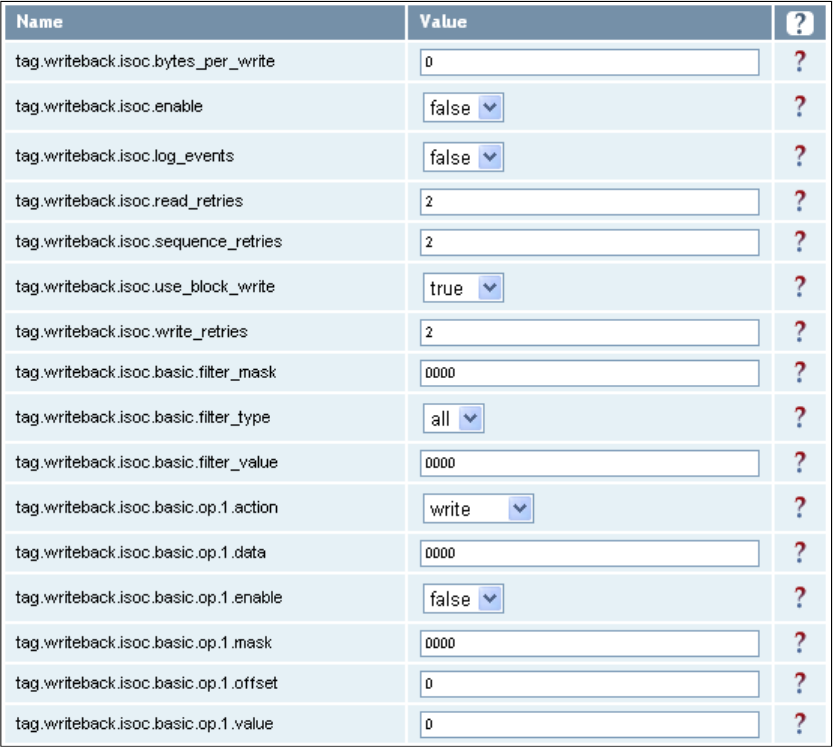Open the basic.filter_type 'all' dropdown

[453, 418]
